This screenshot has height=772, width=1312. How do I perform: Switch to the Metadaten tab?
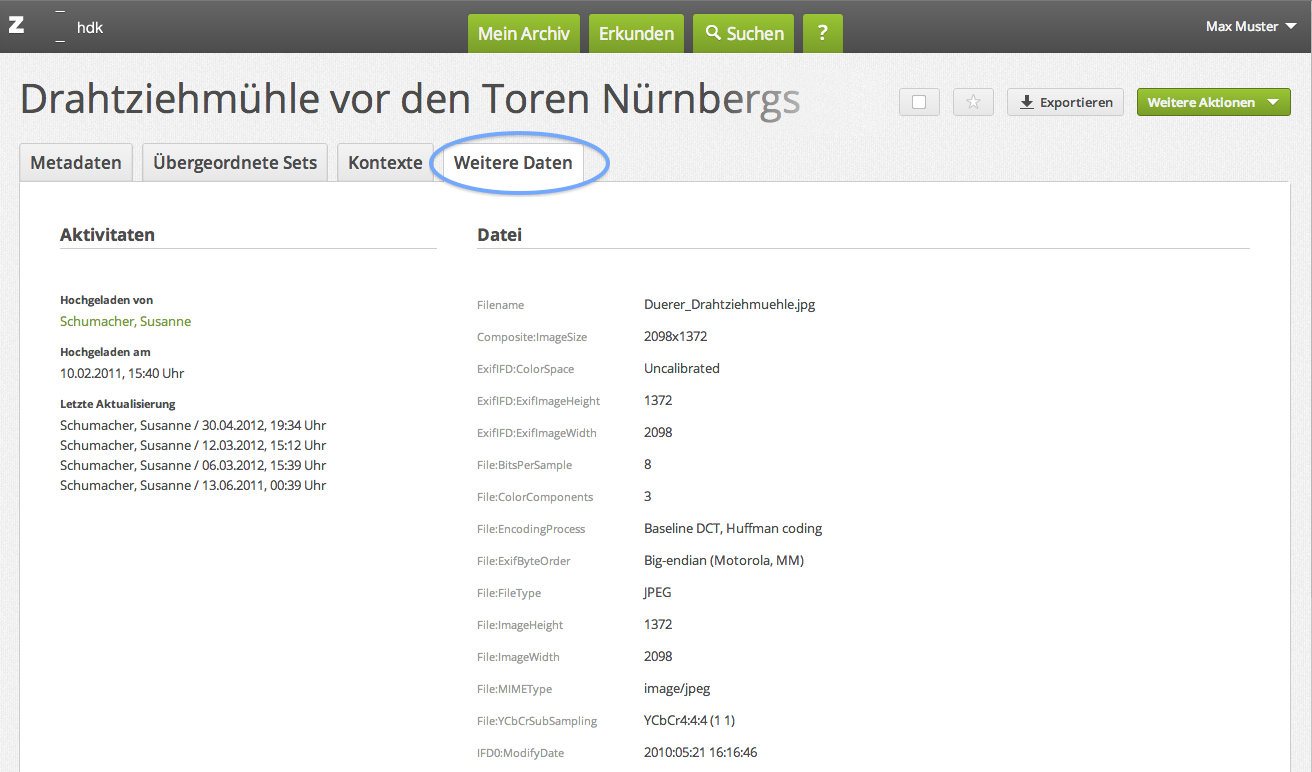[76, 163]
